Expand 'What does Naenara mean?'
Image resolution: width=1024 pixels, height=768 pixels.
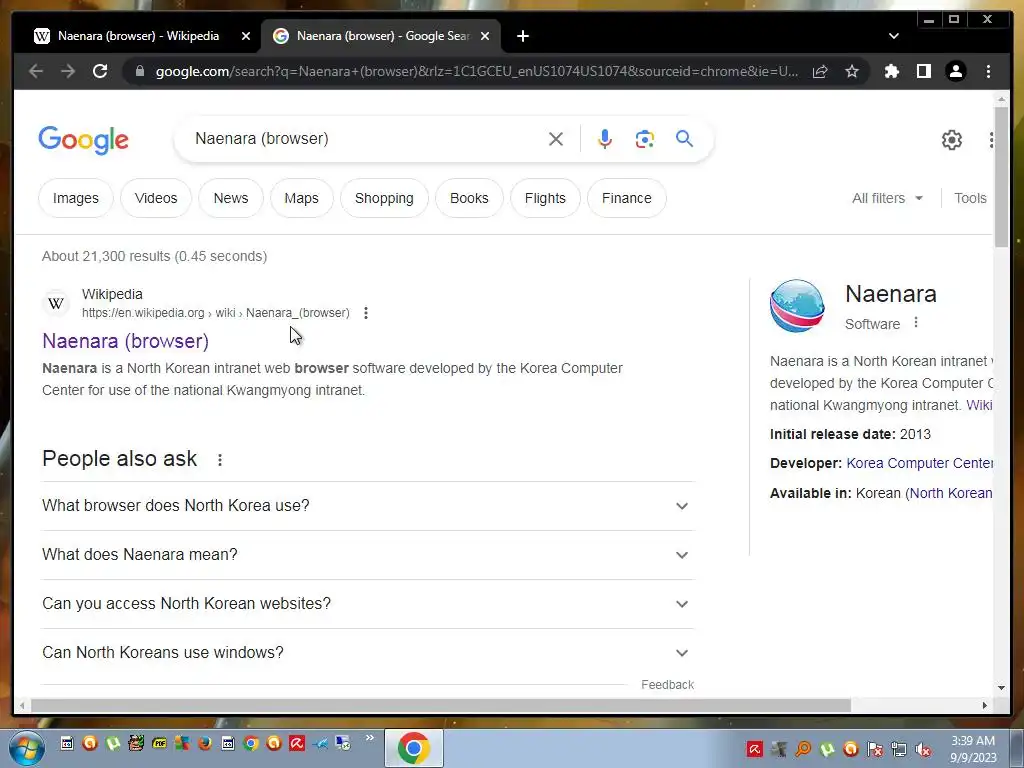(368, 554)
